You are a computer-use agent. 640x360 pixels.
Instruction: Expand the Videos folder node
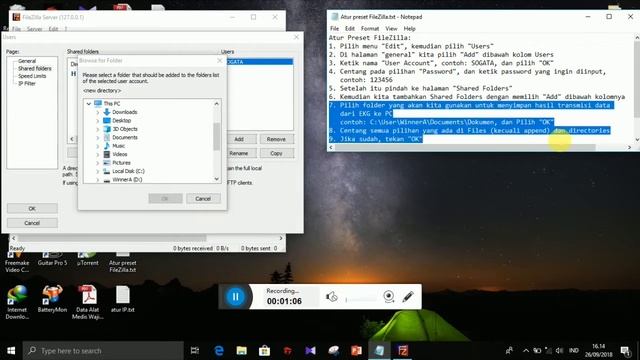[x=97, y=154]
